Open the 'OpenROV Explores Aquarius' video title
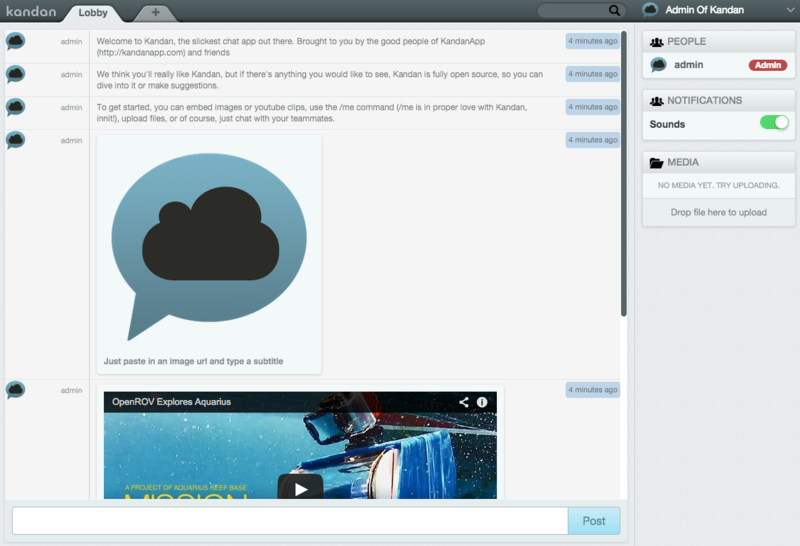800x546 pixels. point(171,402)
